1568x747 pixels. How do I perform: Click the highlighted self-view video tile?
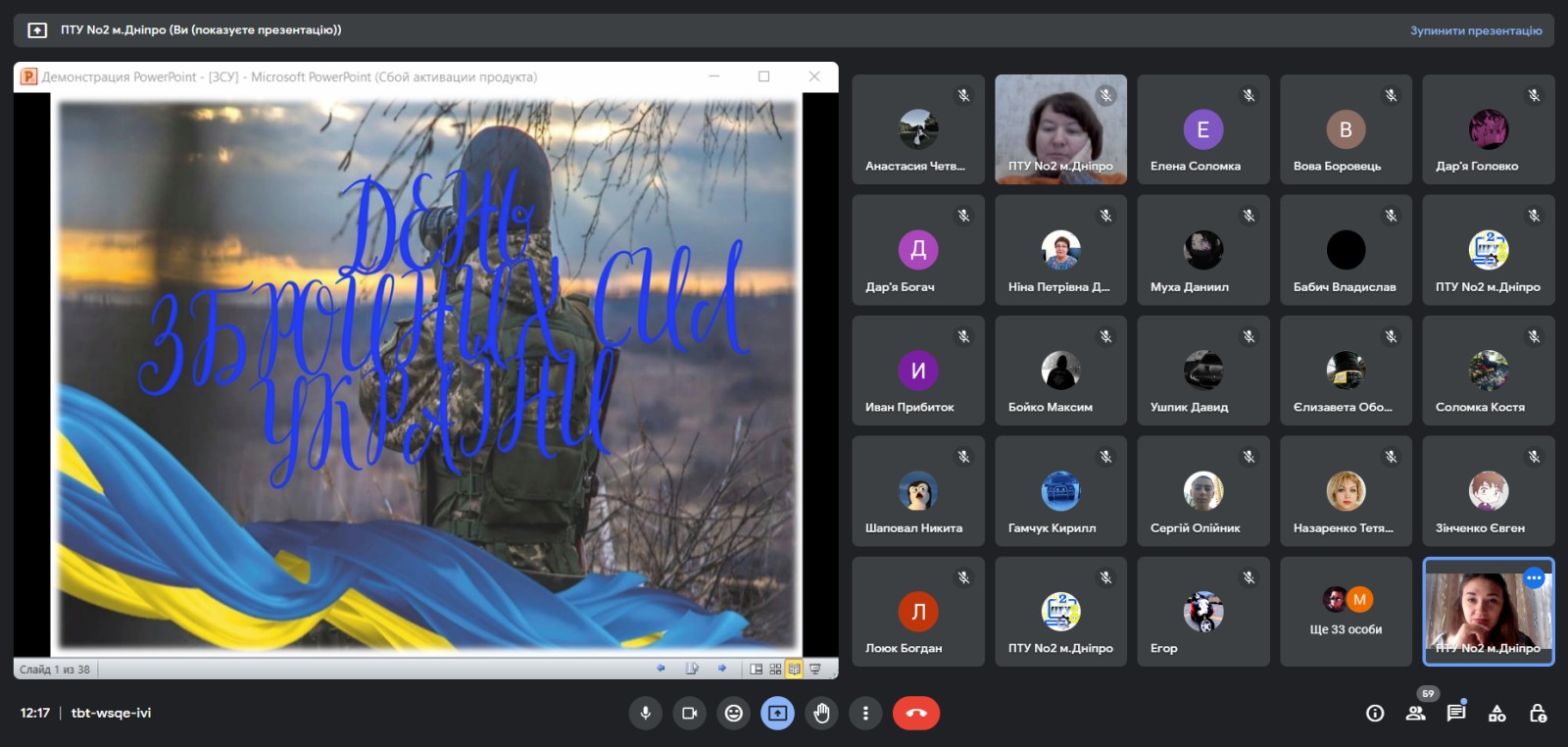click(x=1489, y=612)
